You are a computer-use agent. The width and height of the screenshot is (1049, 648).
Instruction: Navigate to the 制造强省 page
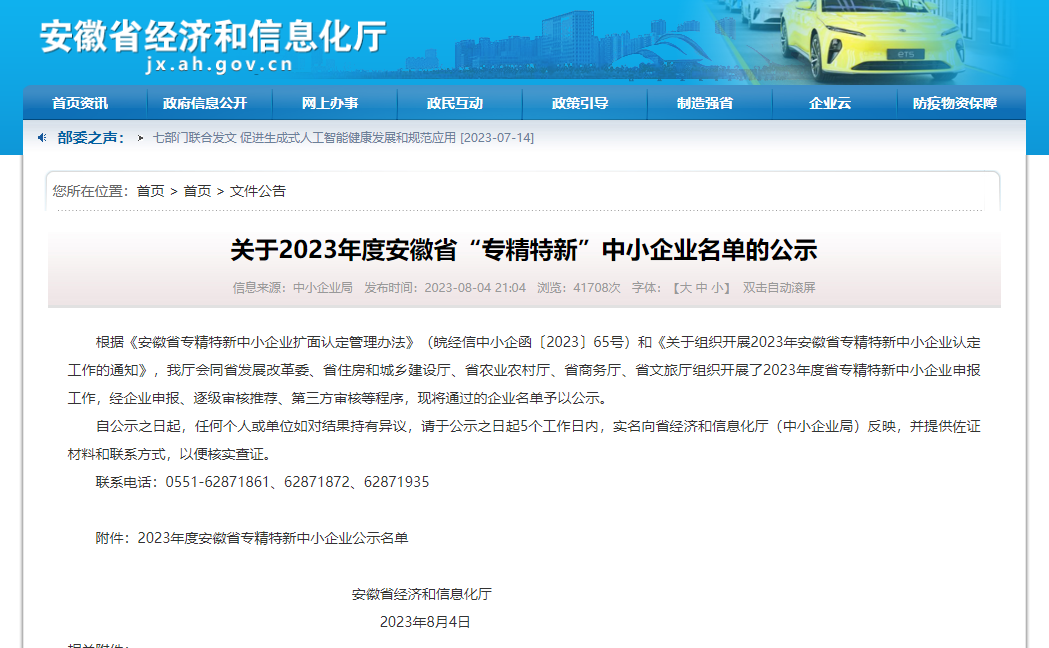[x=705, y=103]
